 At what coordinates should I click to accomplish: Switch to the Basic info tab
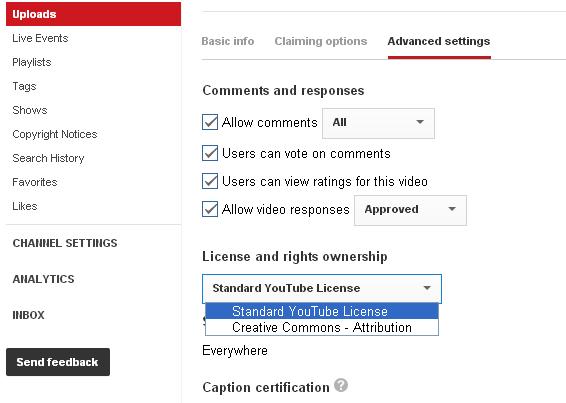coord(228,41)
